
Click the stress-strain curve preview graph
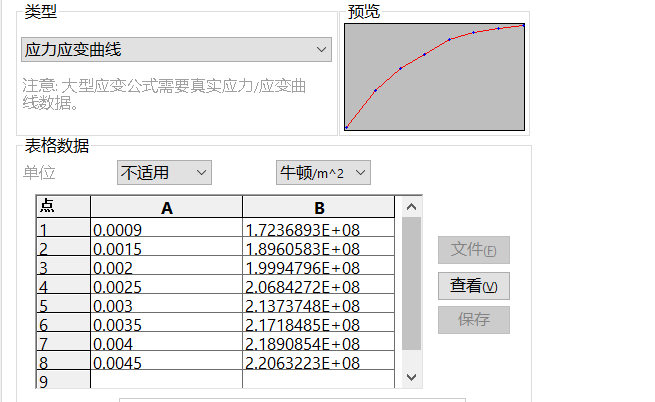coord(434,77)
